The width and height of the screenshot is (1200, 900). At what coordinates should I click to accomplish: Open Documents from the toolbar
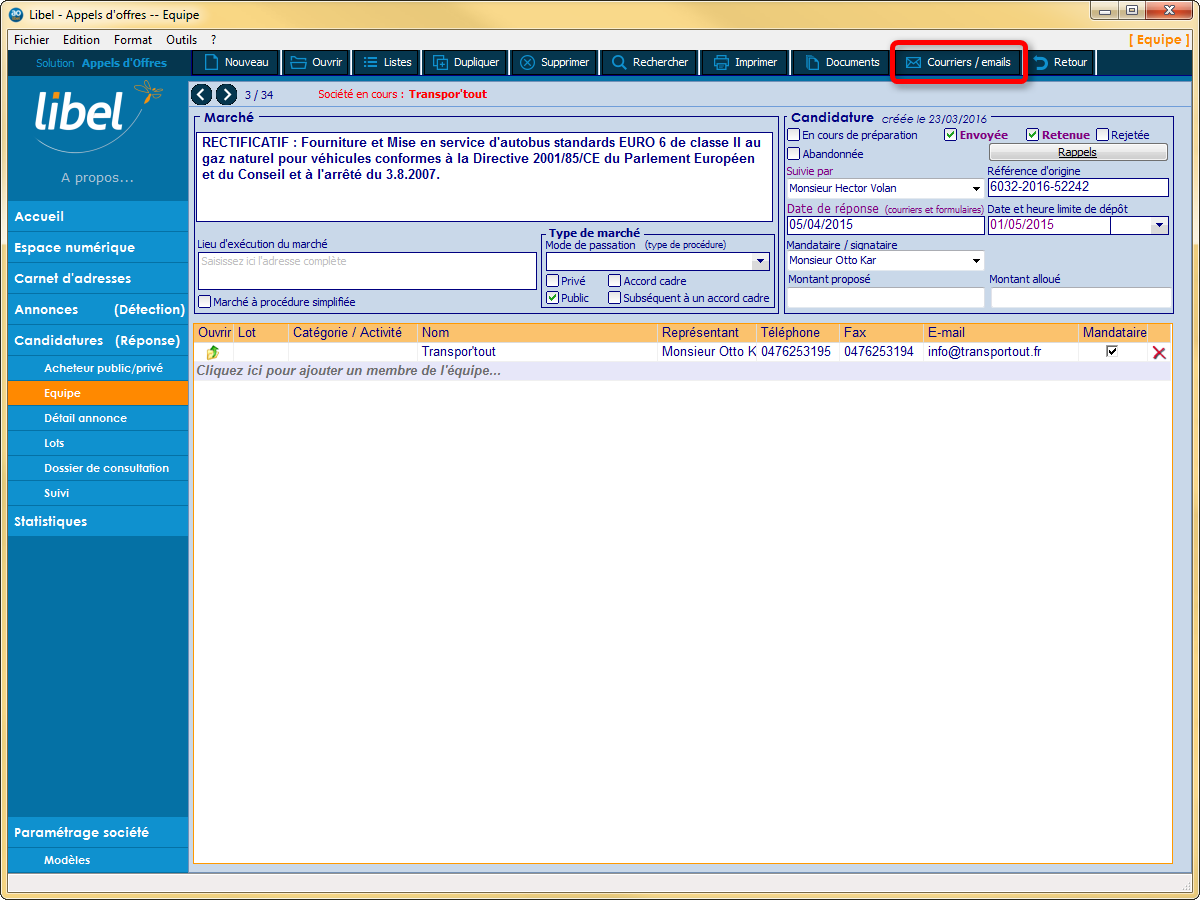pos(842,62)
